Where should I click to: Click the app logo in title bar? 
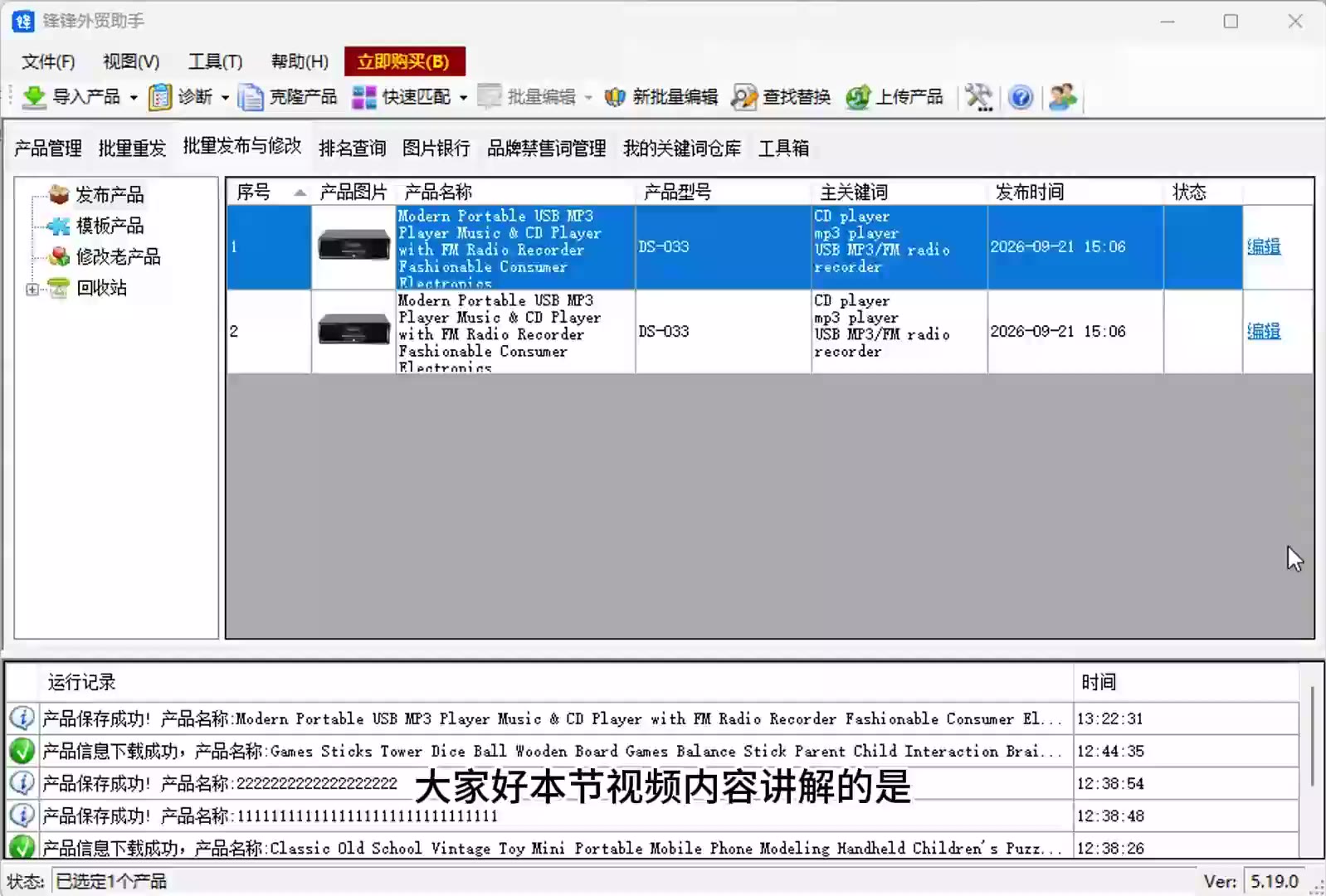(x=22, y=21)
